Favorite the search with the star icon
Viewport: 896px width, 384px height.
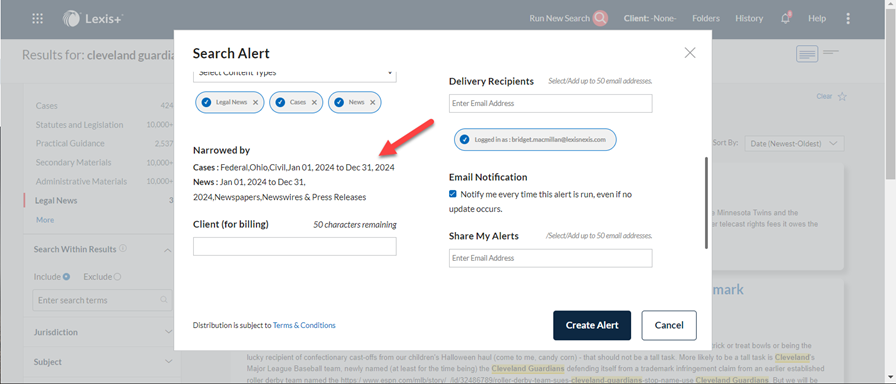tap(842, 97)
